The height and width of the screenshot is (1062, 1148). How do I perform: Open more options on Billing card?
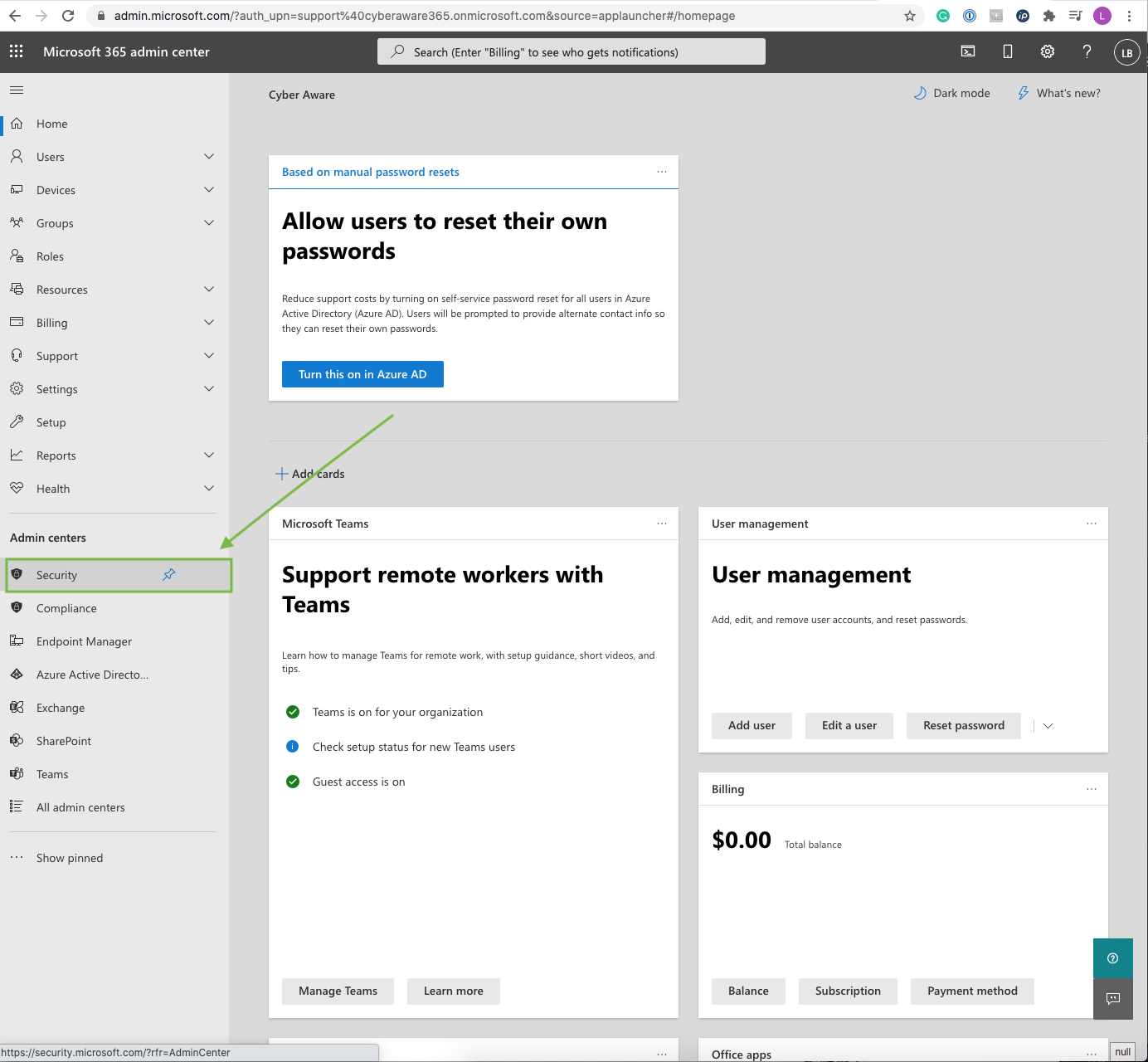(1092, 789)
